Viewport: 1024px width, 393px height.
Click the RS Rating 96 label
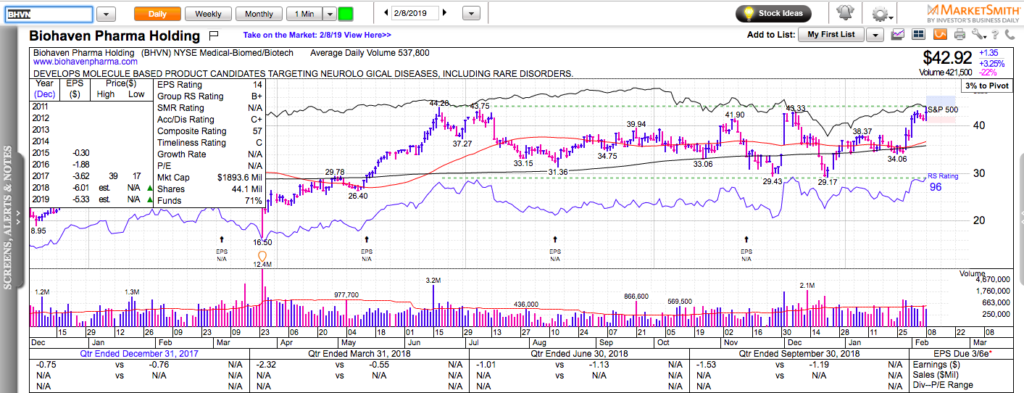click(942, 181)
